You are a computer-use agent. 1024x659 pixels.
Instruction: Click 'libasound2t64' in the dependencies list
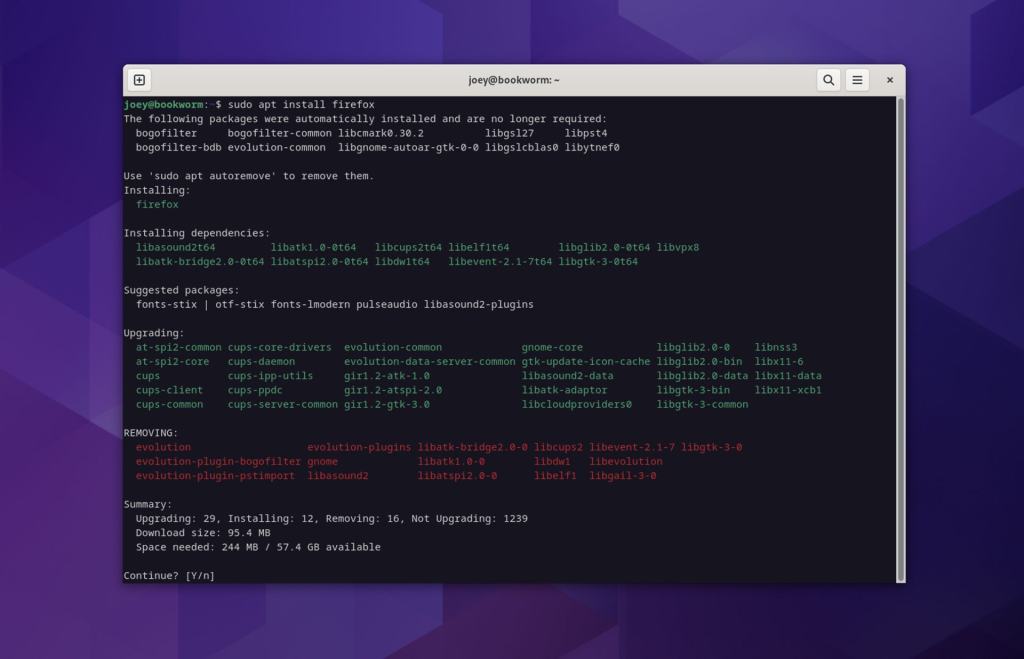(175, 248)
